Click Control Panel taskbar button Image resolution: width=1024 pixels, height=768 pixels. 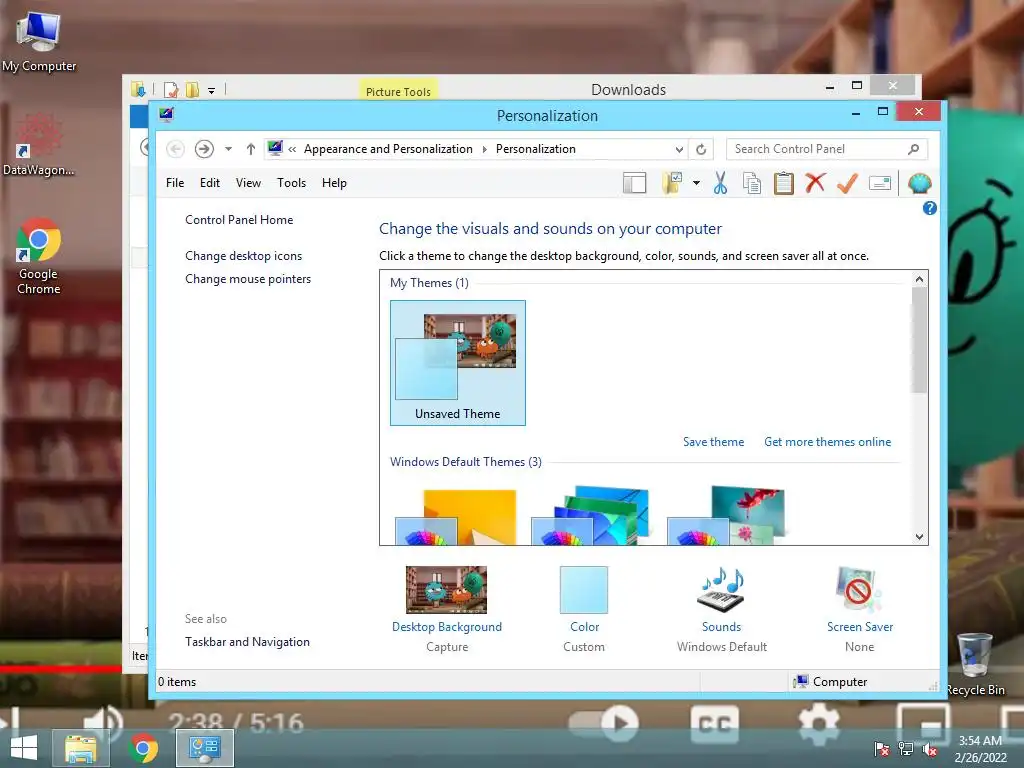(205, 748)
